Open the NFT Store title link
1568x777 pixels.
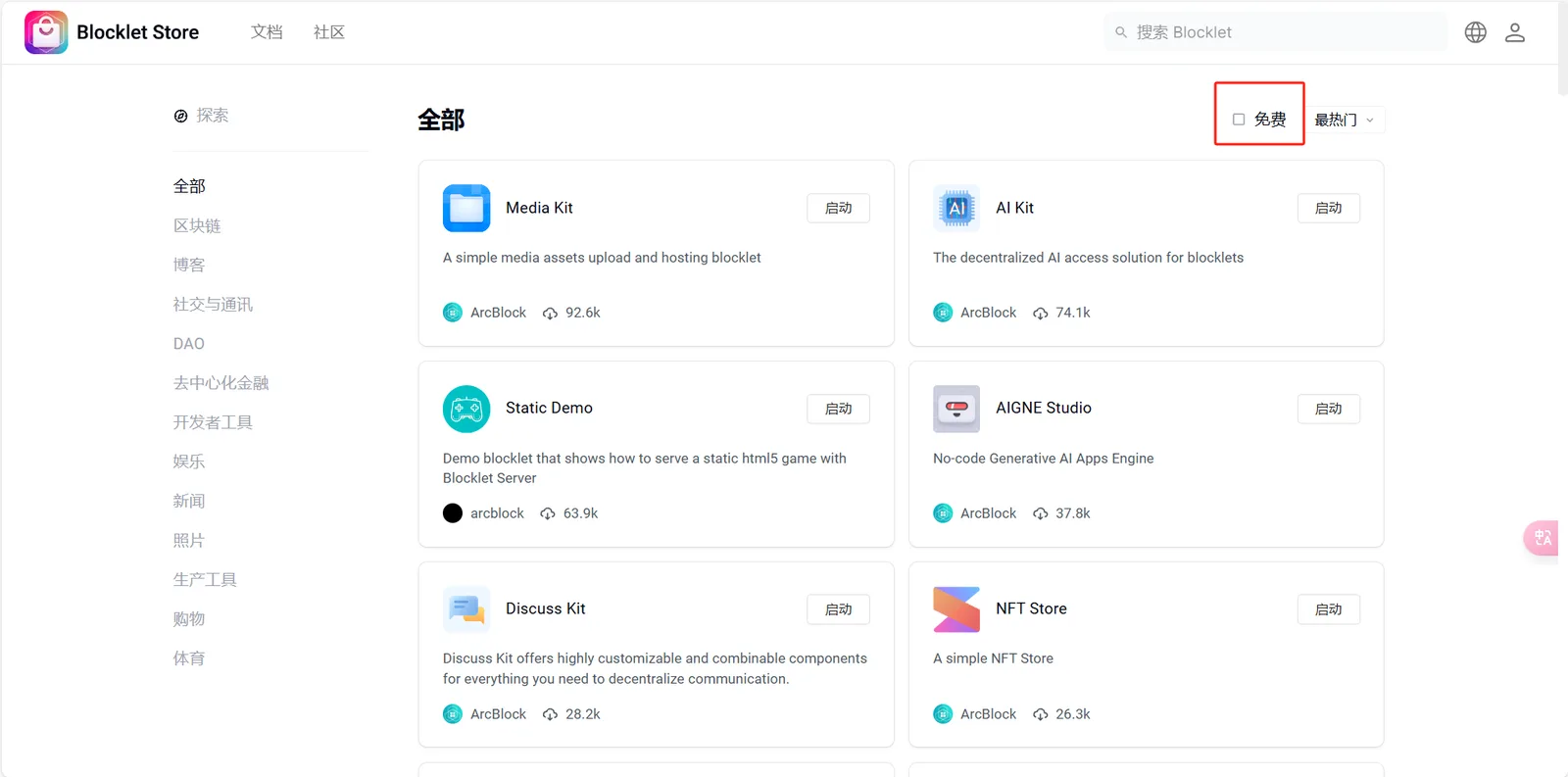1031,608
